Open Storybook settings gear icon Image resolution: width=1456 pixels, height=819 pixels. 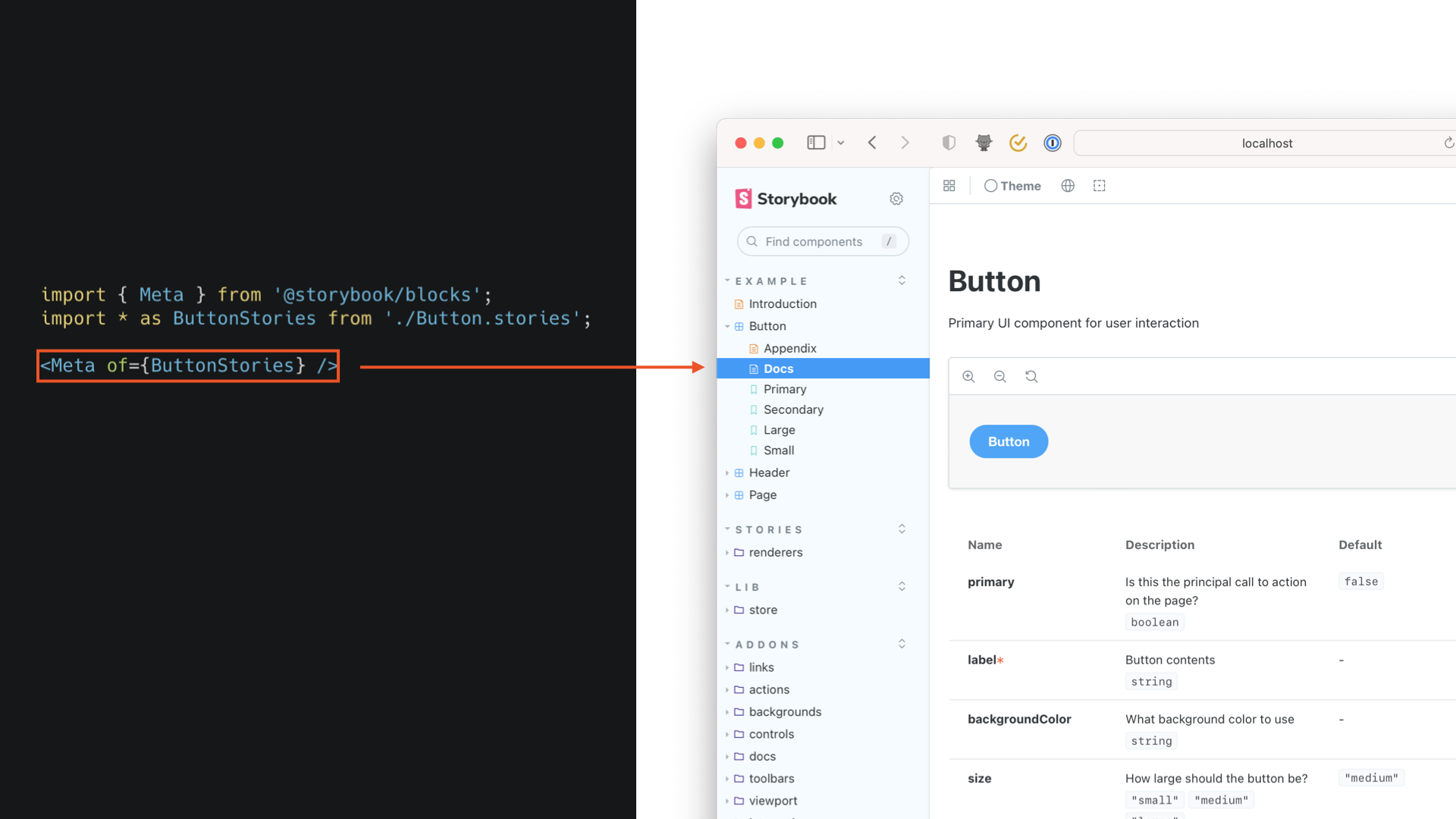point(896,199)
